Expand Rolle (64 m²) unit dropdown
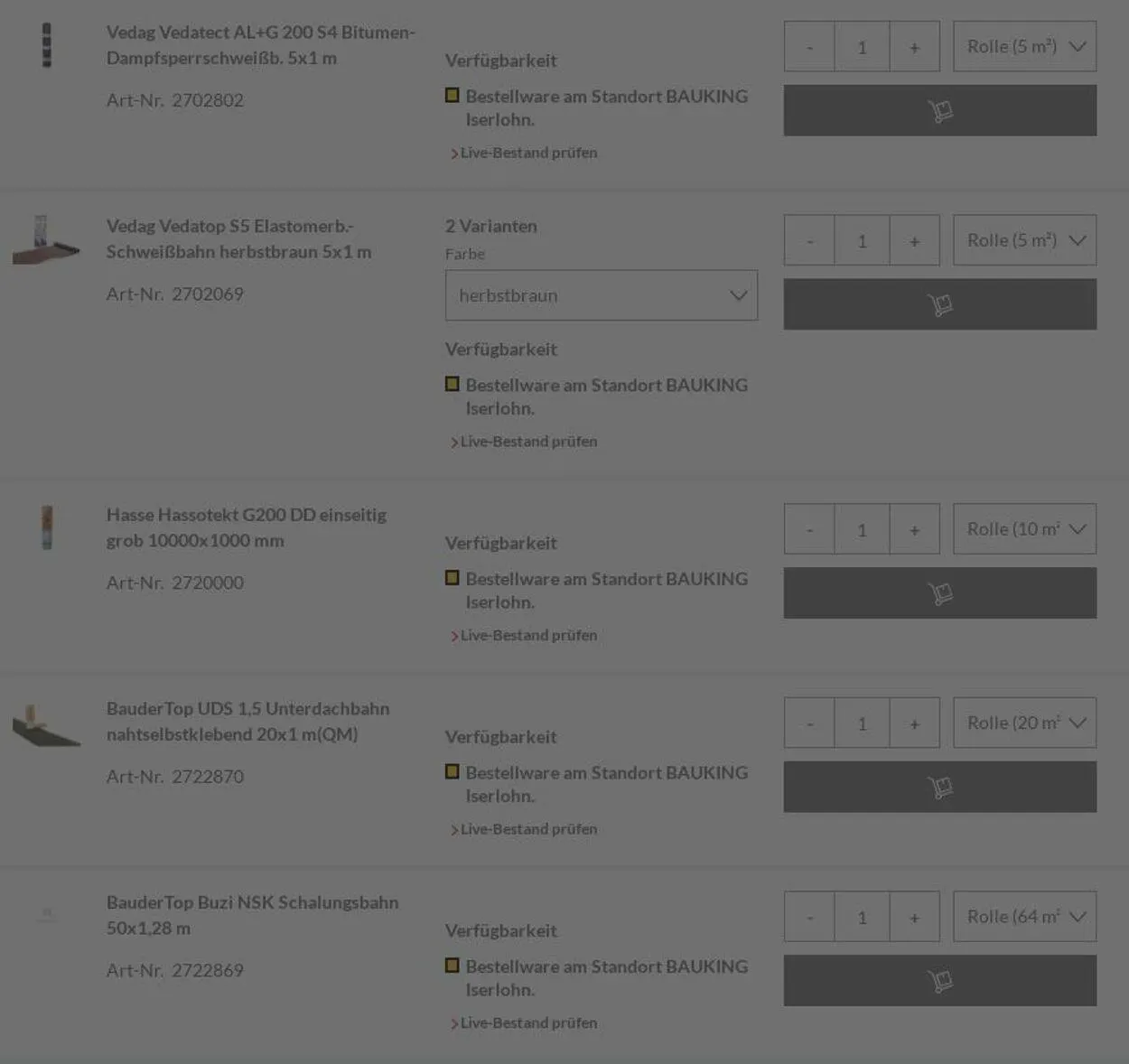 [x=1024, y=917]
